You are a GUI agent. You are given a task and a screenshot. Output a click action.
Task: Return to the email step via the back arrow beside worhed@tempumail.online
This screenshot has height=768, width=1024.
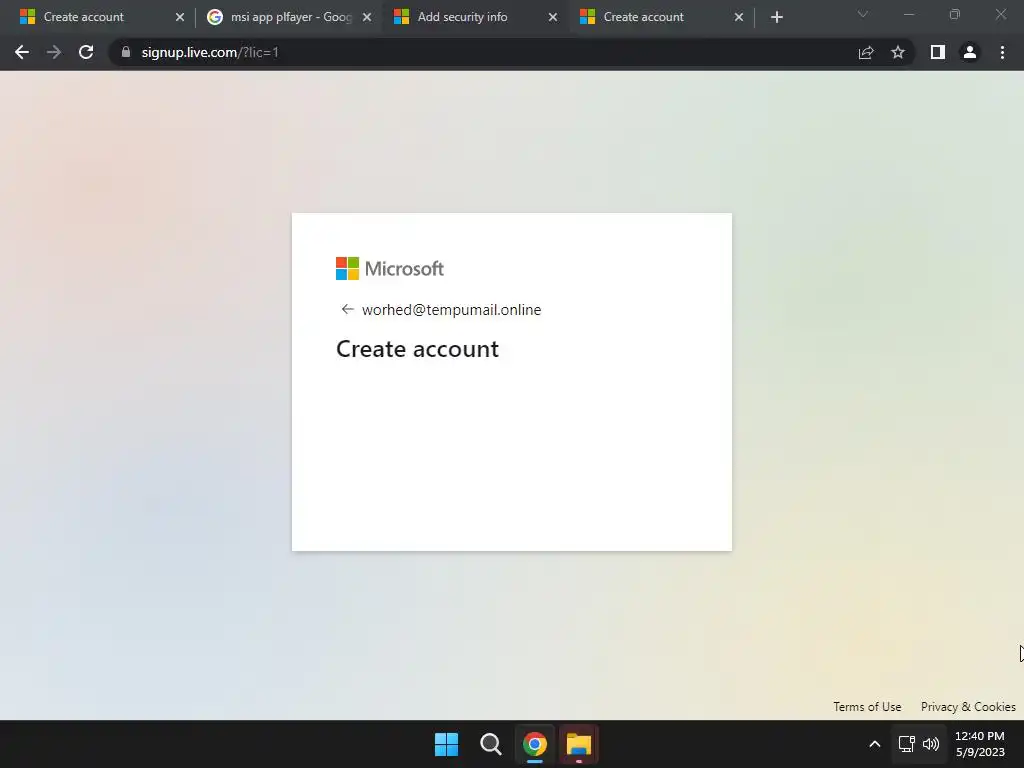pyautogui.click(x=347, y=310)
